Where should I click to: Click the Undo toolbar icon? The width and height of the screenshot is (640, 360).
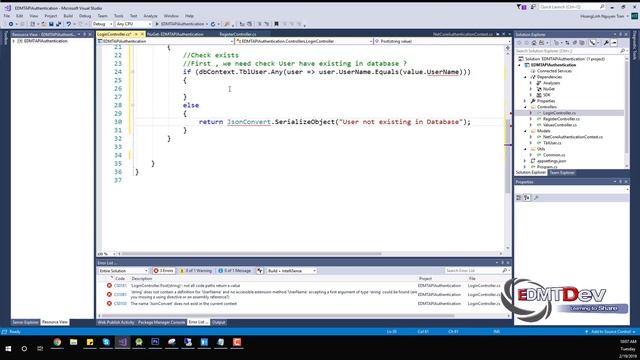click(x=69, y=24)
